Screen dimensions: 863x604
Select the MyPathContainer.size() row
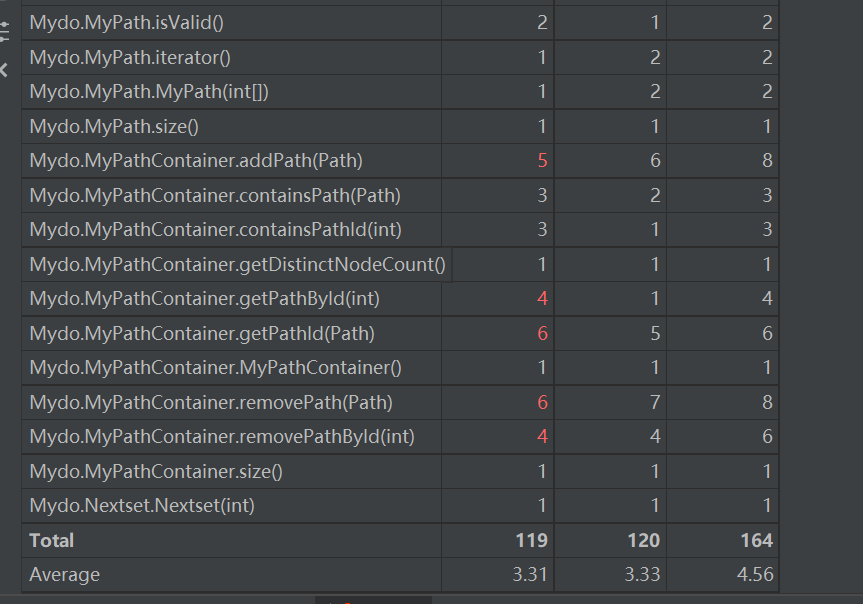[400, 471]
